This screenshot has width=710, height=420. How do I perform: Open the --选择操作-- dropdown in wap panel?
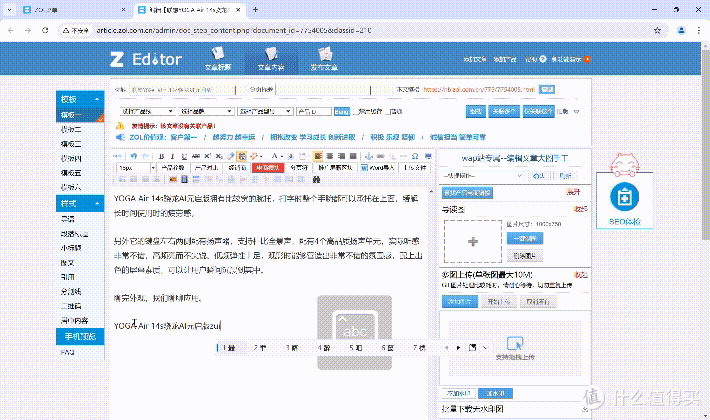tap(483, 176)
